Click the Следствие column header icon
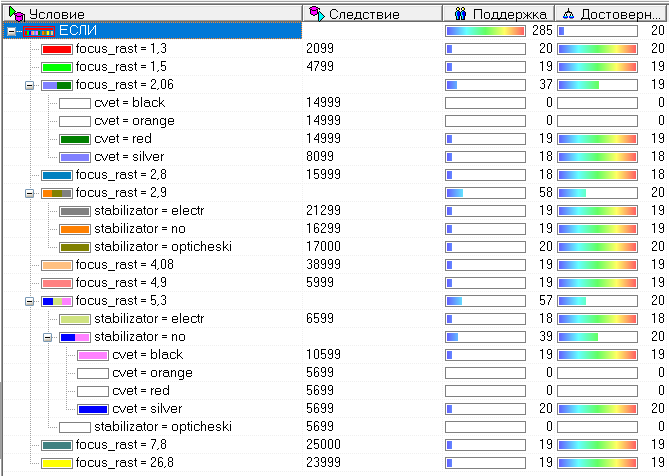This screenshot has height=476, width=669. [316, 14]
